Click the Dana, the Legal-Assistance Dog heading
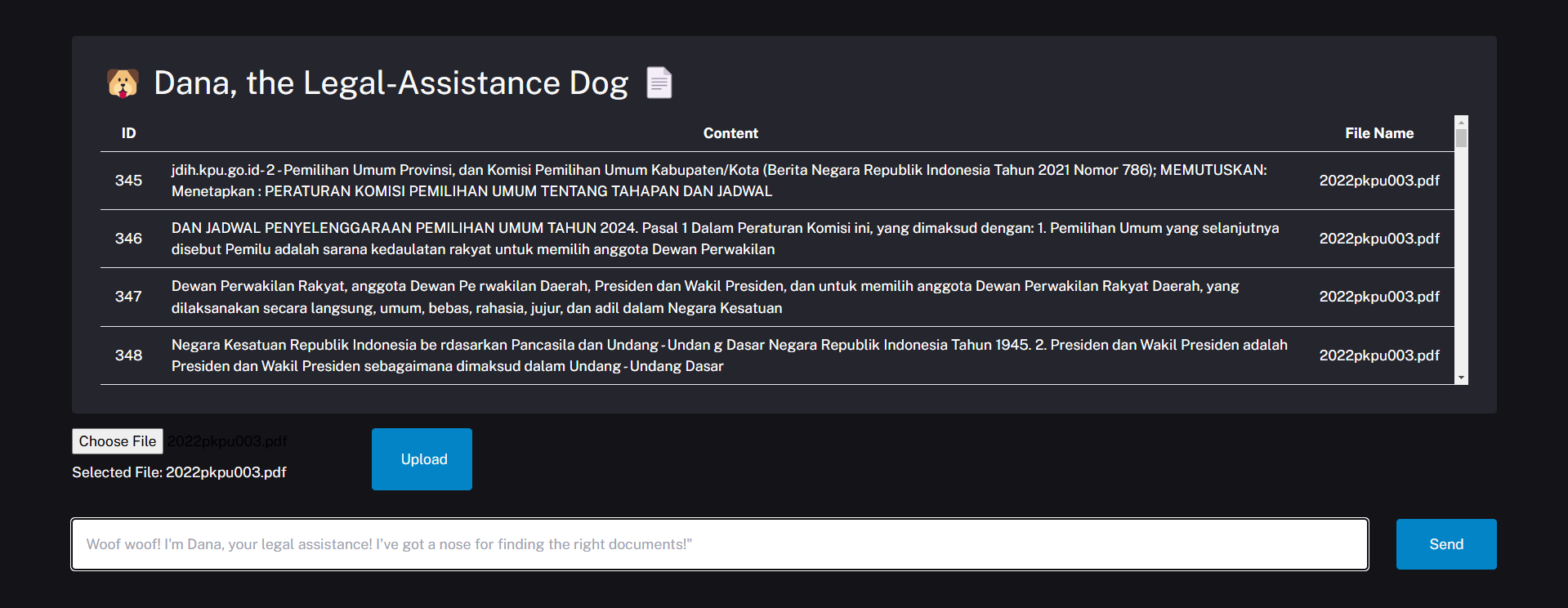 [391, 83]
